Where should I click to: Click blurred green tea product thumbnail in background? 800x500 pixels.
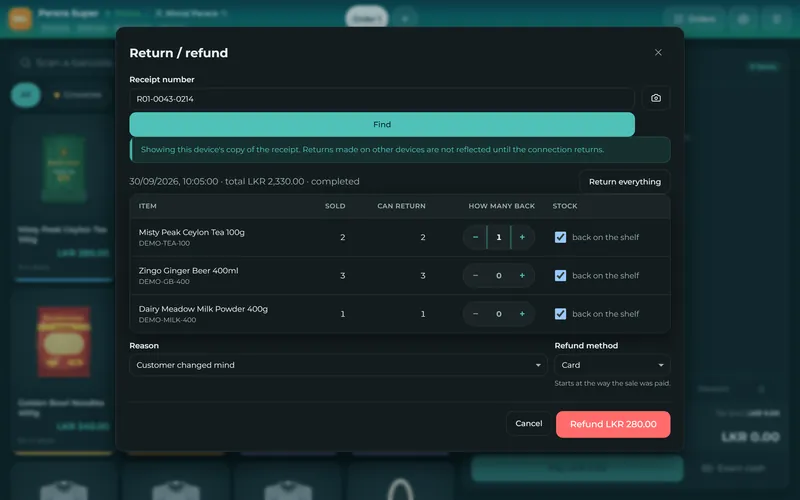coord(64,168)
